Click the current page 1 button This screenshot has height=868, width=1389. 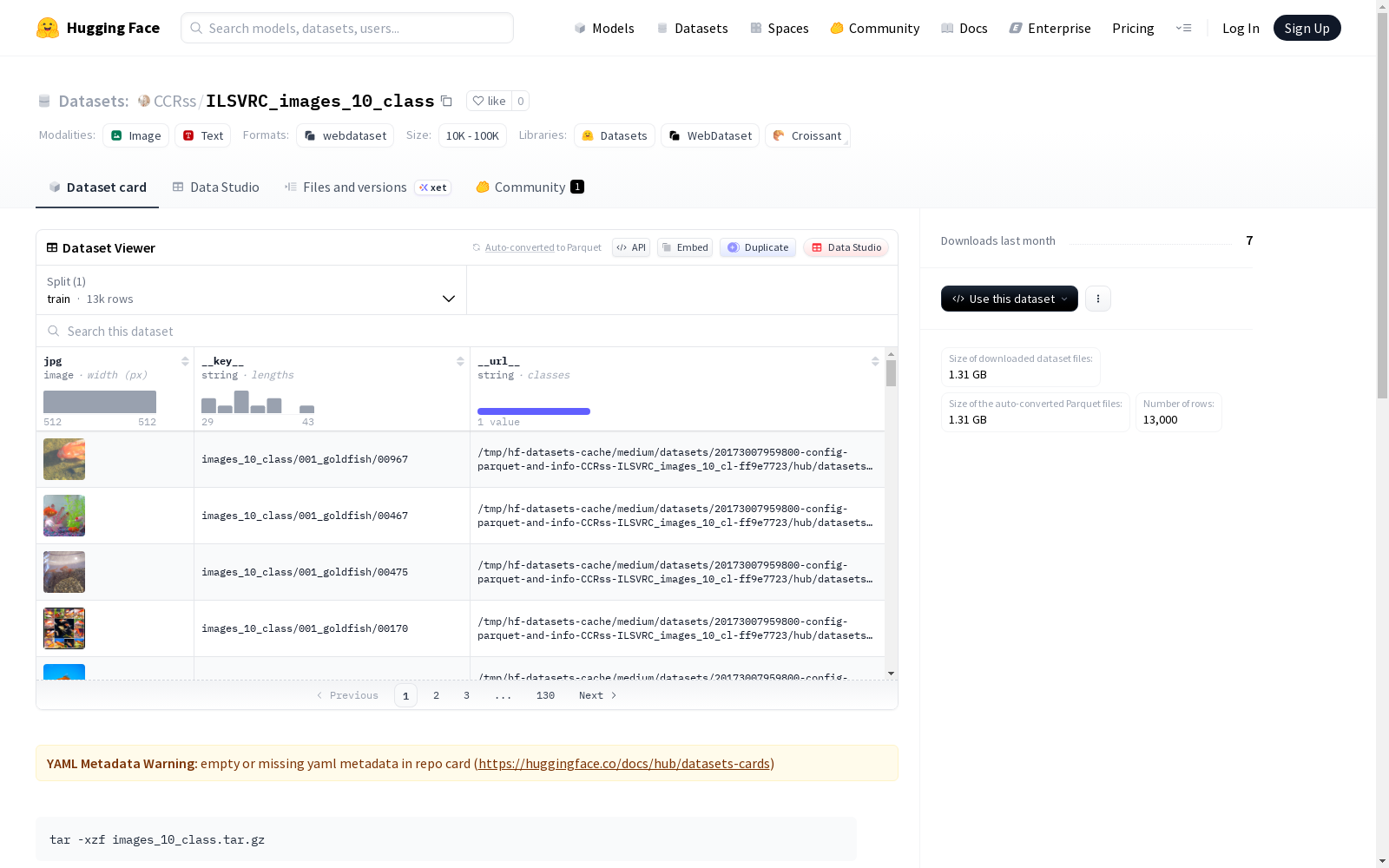pyautogui.click(x=405, y=695)
